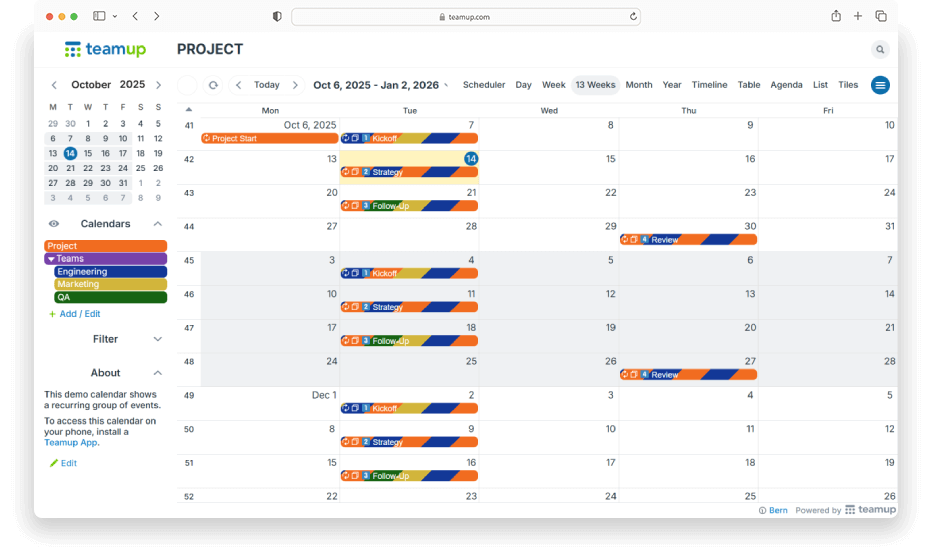Switch to Day view

523,85
